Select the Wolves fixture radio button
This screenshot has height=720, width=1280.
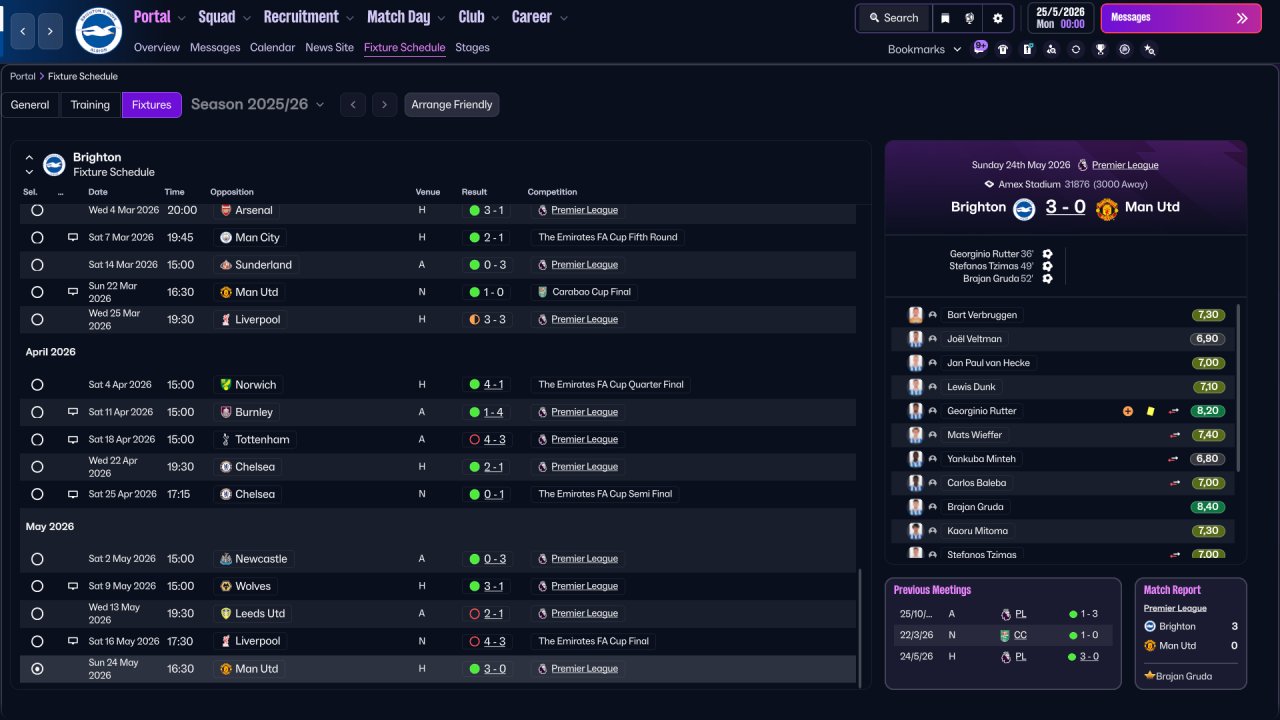37,586
